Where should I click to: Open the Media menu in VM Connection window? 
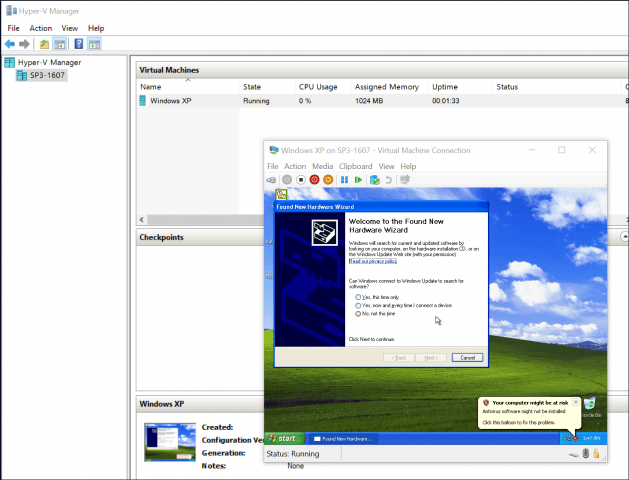click(x=323, y=166)
